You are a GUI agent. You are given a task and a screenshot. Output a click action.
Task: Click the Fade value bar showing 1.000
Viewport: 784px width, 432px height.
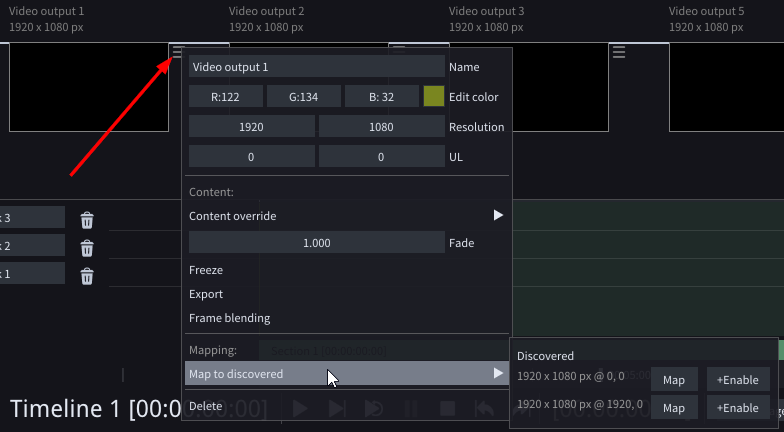(316, 243)
